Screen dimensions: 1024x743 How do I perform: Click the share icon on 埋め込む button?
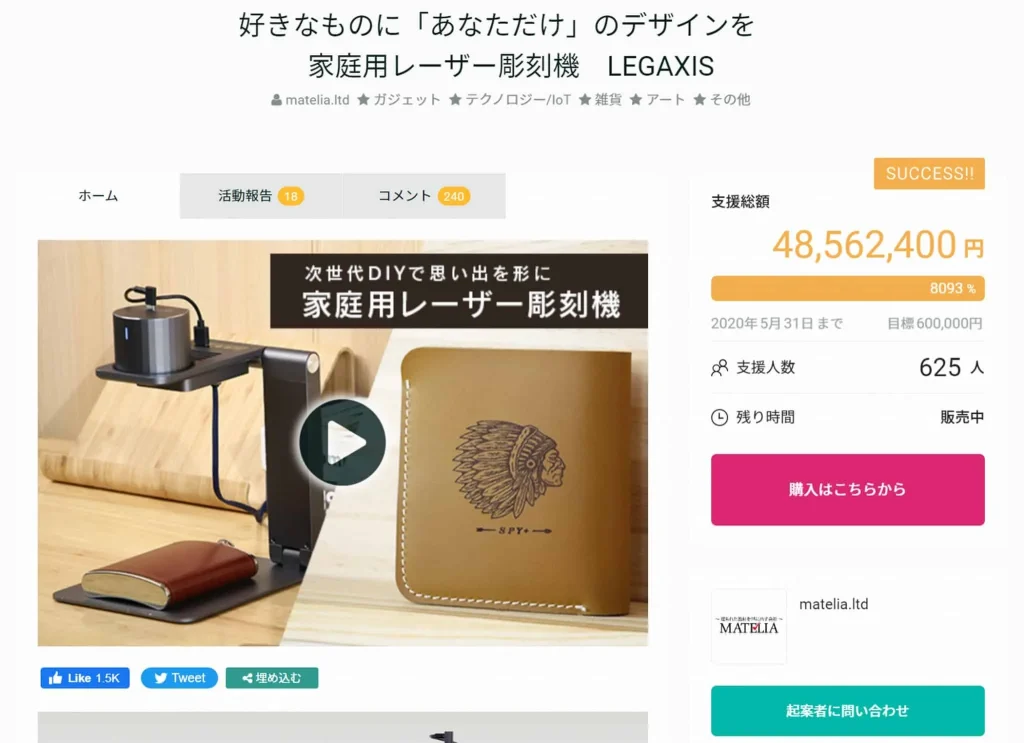point(247,678)
